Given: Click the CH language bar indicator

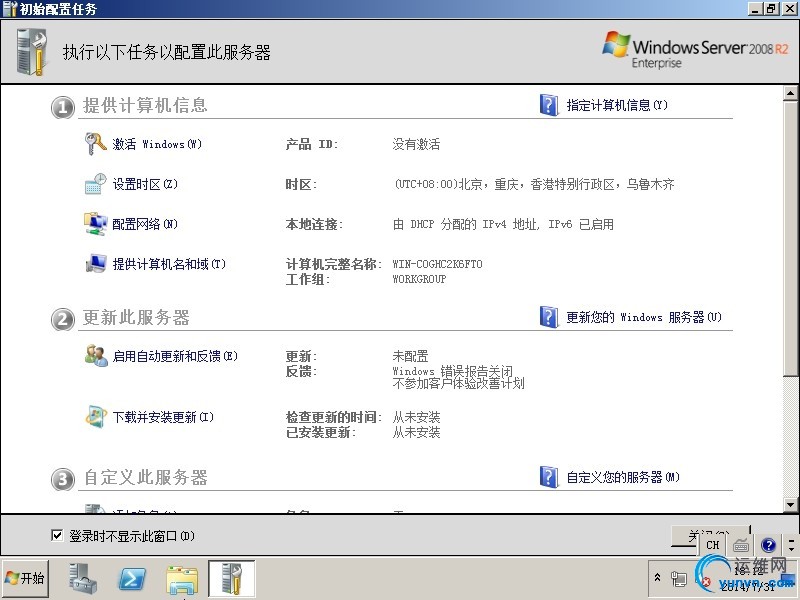Looking at the screenshot, I should (x=713, y=545).
